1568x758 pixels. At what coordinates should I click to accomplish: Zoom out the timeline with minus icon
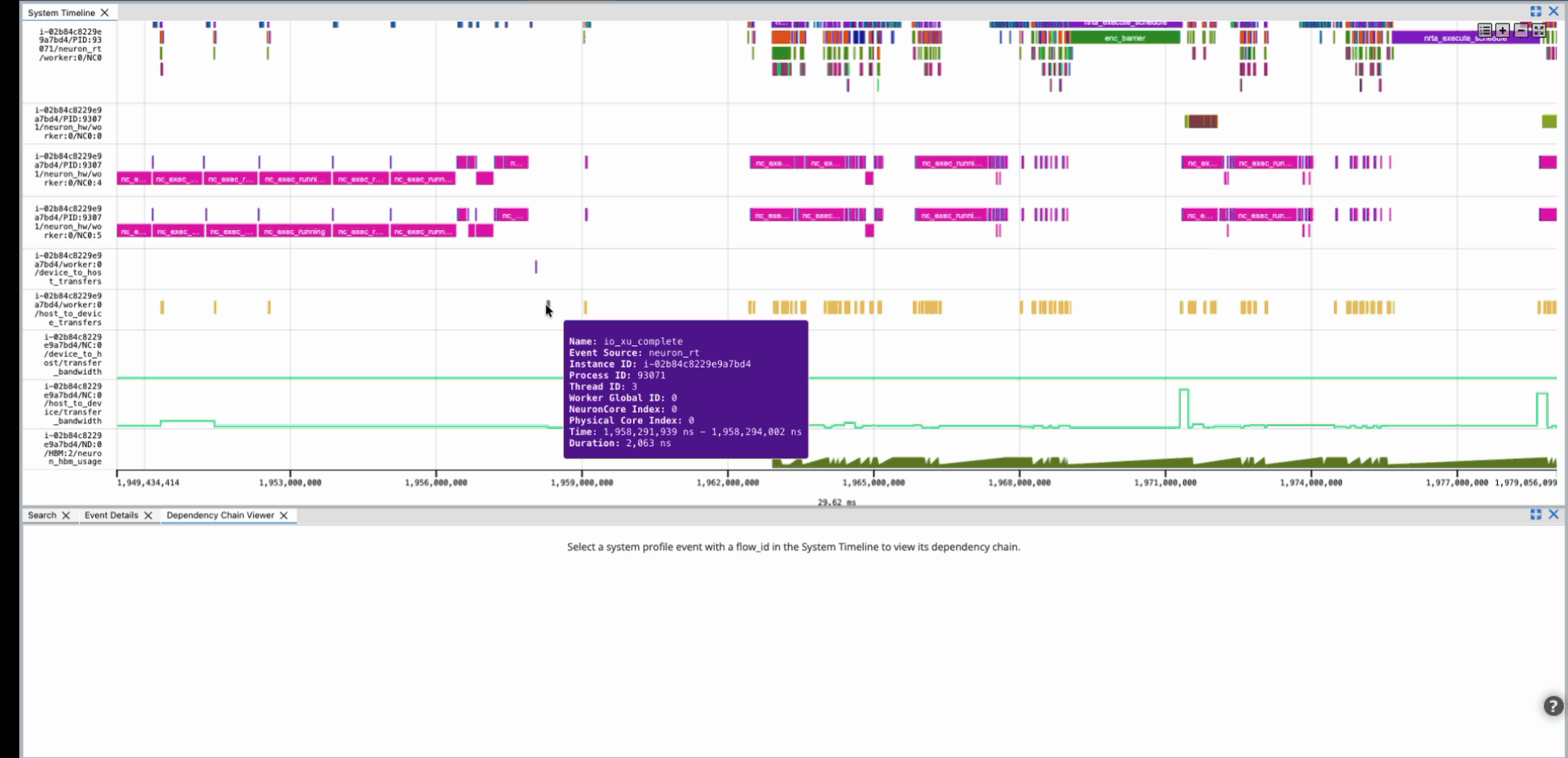click(1521, 30)
